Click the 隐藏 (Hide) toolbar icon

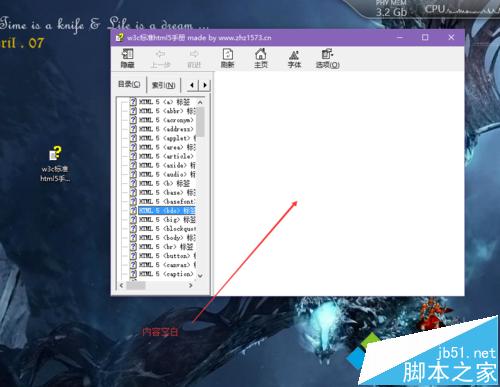point(127,58)
